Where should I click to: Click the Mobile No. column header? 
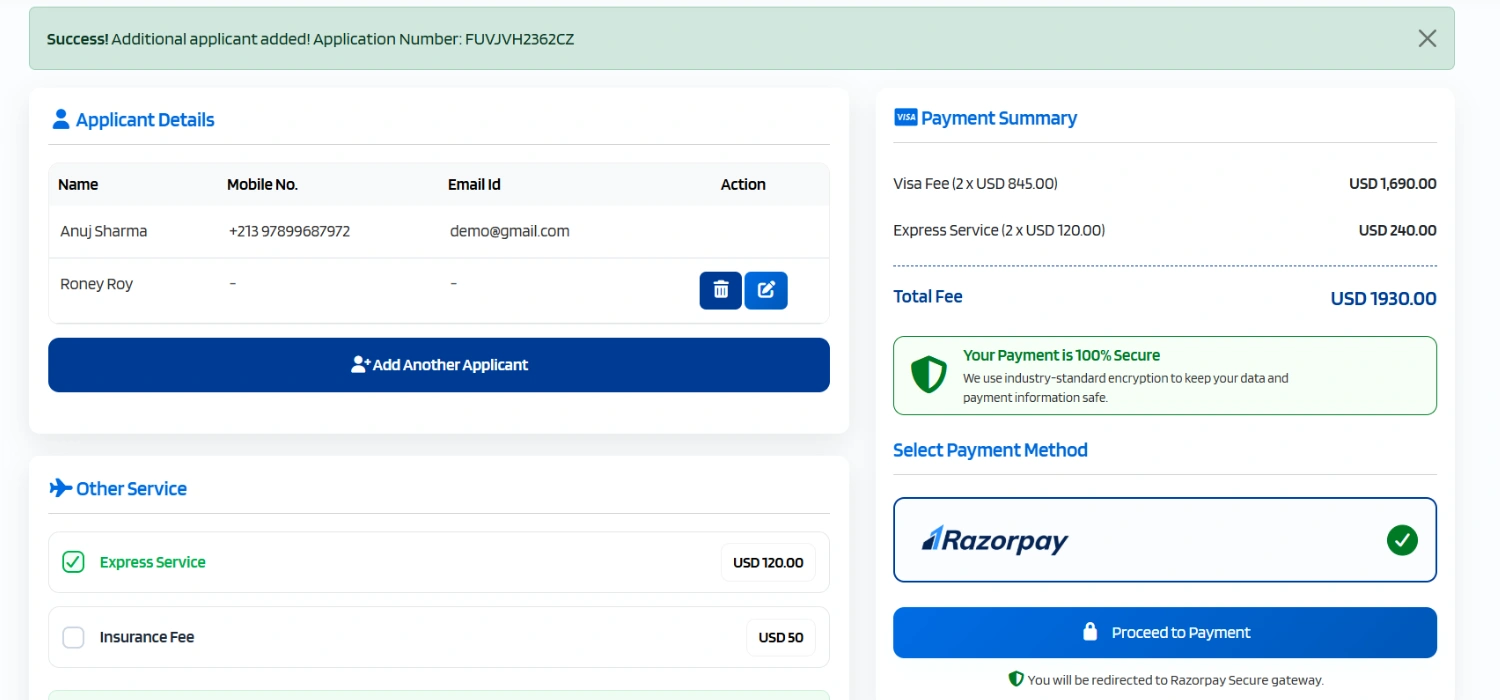(262, 184)
